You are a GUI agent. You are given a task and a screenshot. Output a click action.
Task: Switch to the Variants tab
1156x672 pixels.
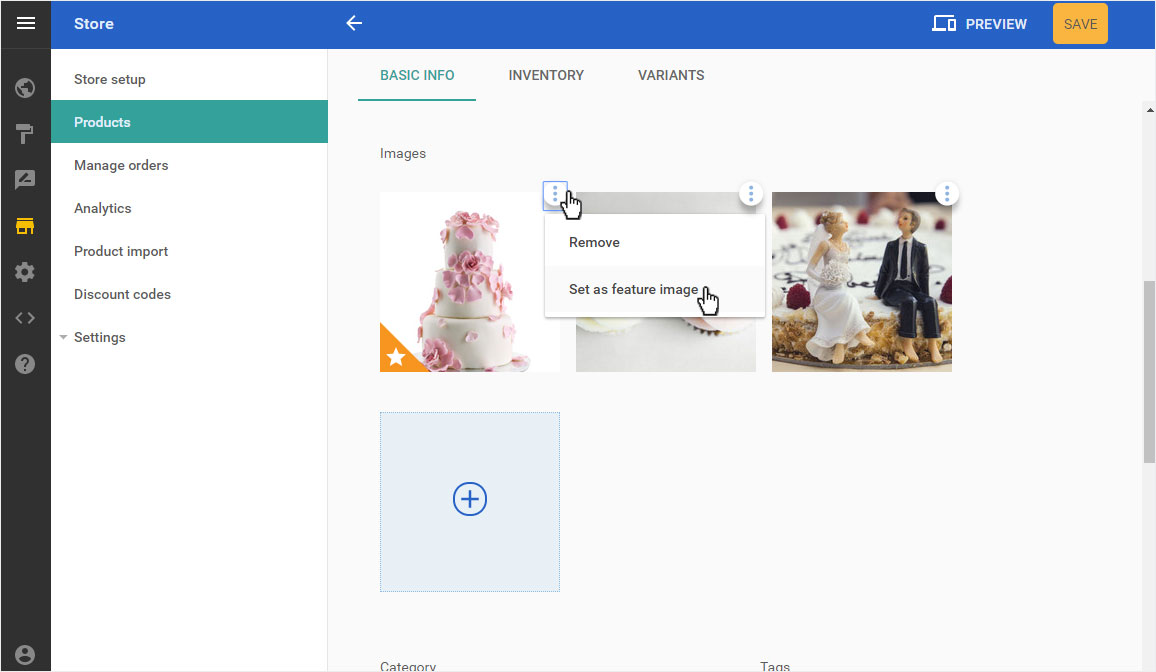[671, 75]
